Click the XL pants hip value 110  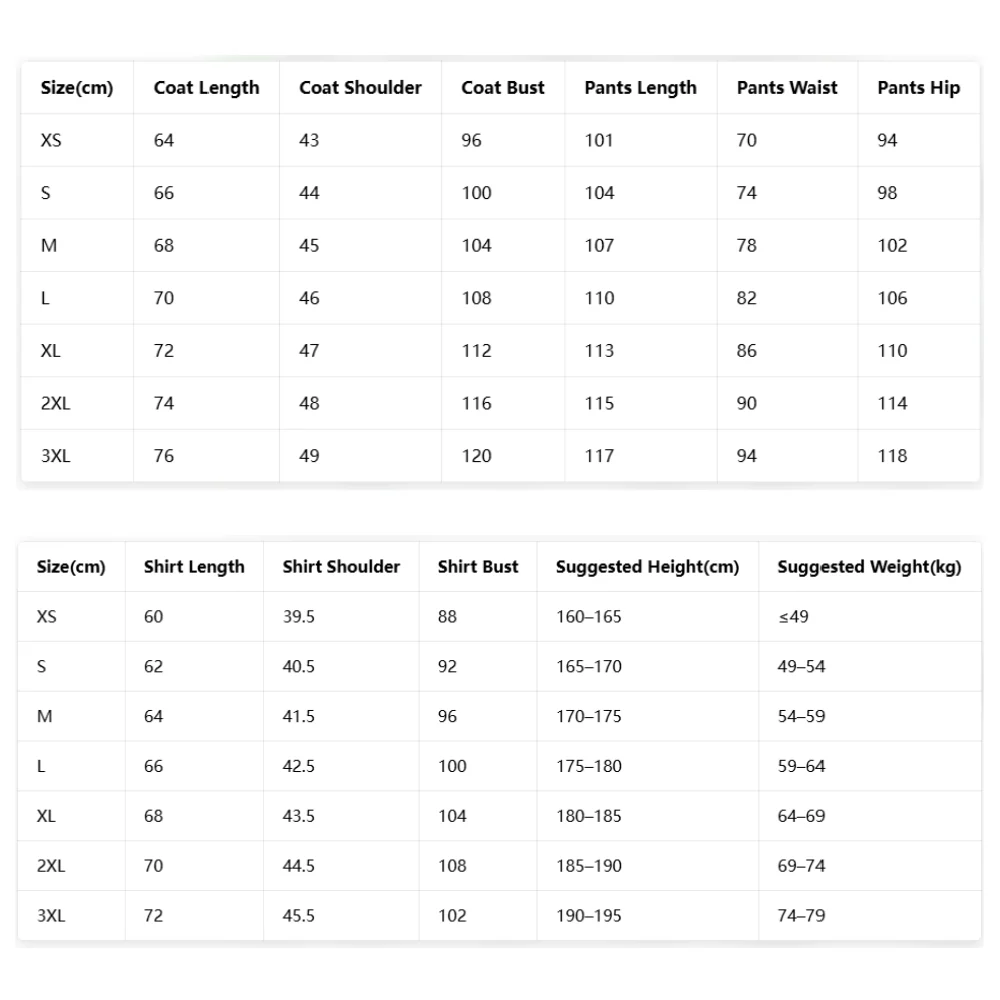tap(892, 351)
